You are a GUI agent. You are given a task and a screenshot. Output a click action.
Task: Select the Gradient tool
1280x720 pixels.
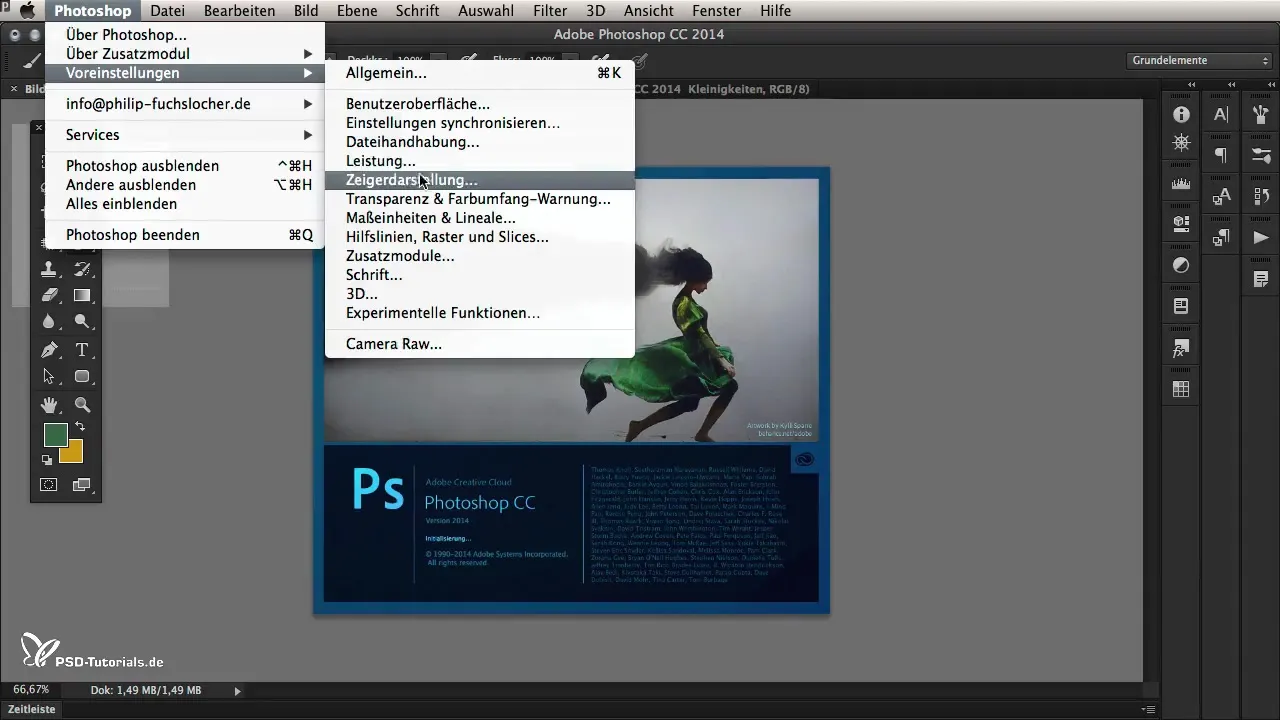pyautogui.click(x=82, y=295)
